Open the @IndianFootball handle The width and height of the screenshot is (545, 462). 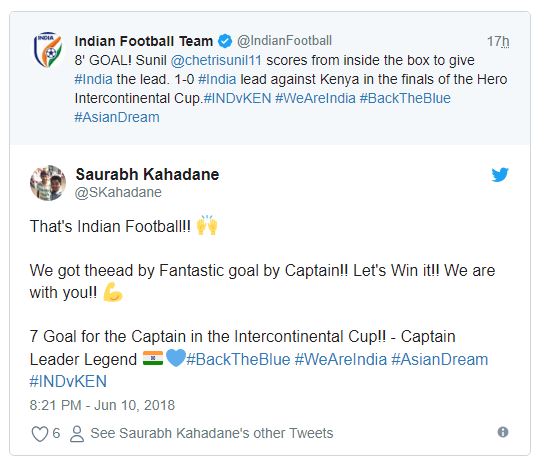coord(284,41)
